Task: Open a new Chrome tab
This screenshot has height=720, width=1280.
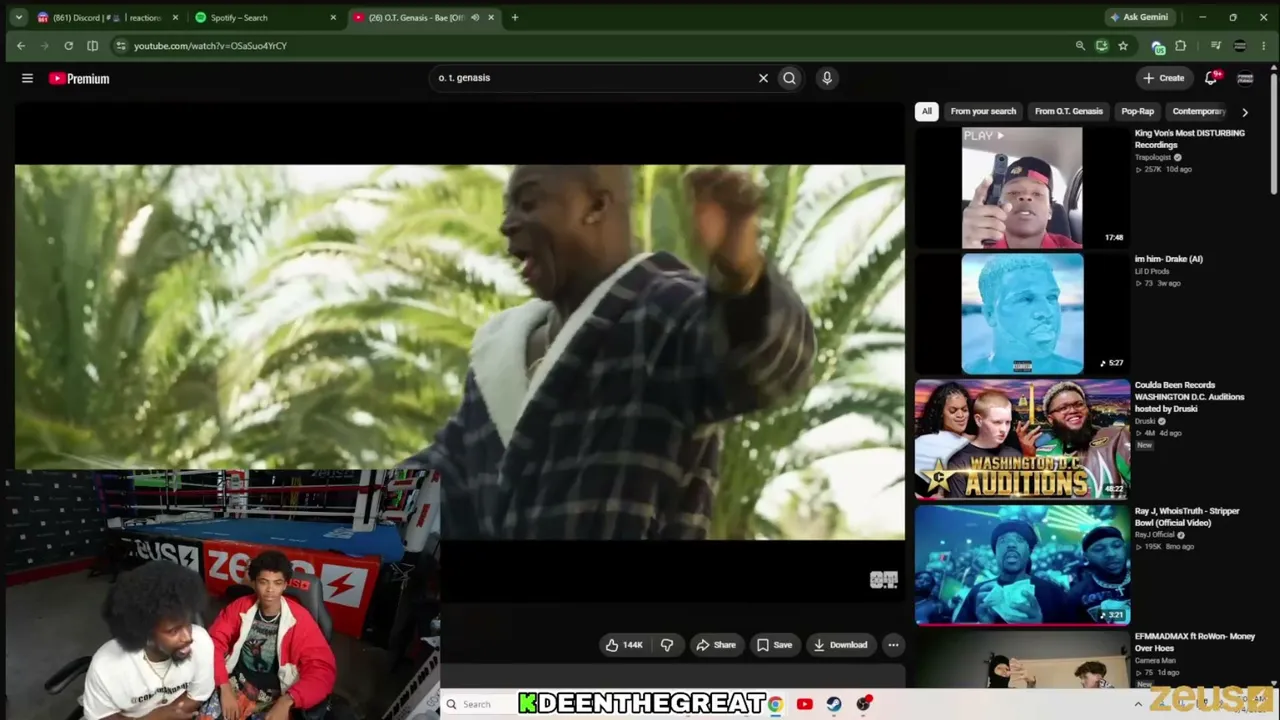Action: coord(515,17)
